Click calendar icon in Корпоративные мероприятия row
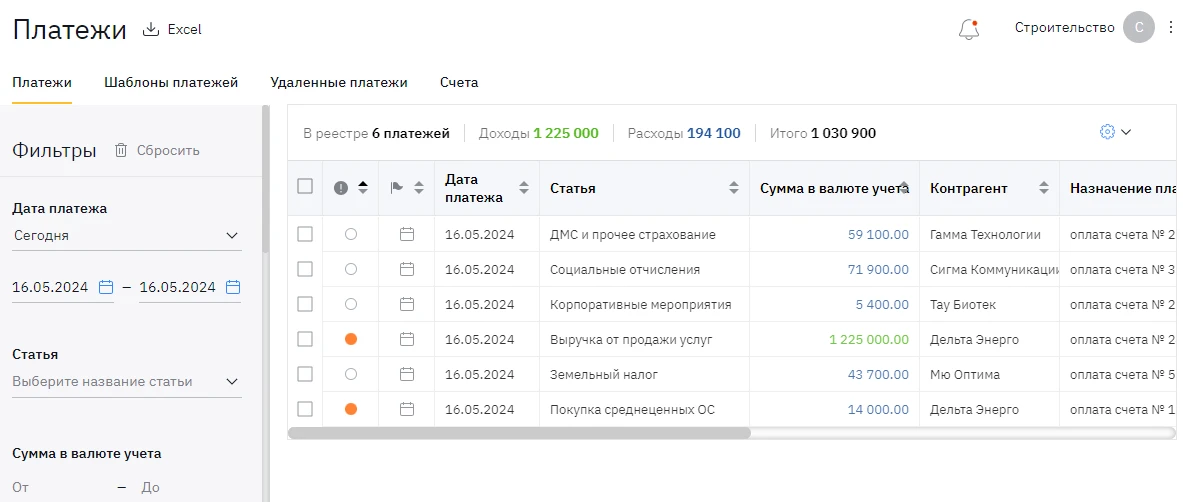This screenshot has width=1183, height=502. tap(407, 304)
